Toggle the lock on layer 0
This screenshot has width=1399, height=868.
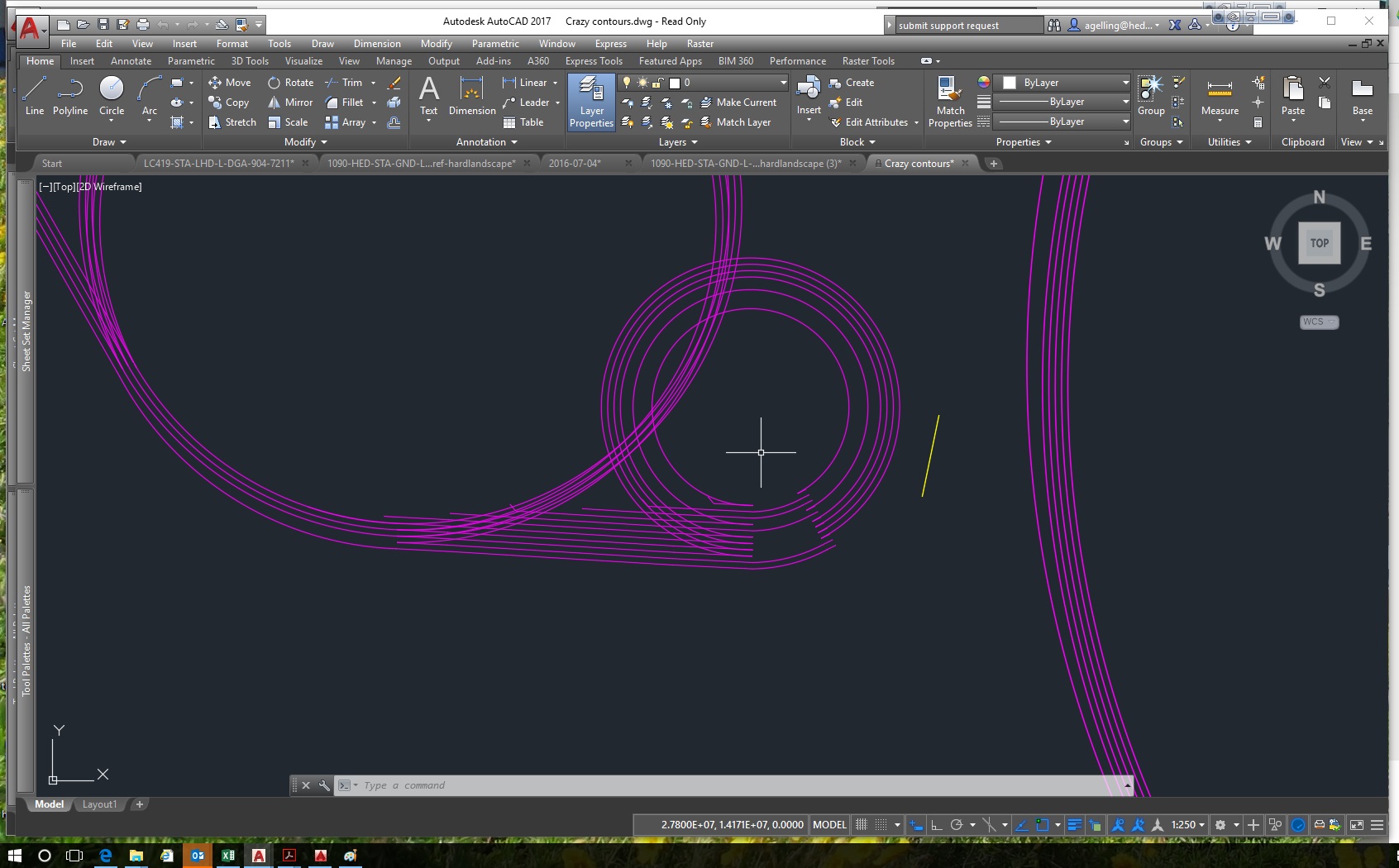(x=658, y=82)
